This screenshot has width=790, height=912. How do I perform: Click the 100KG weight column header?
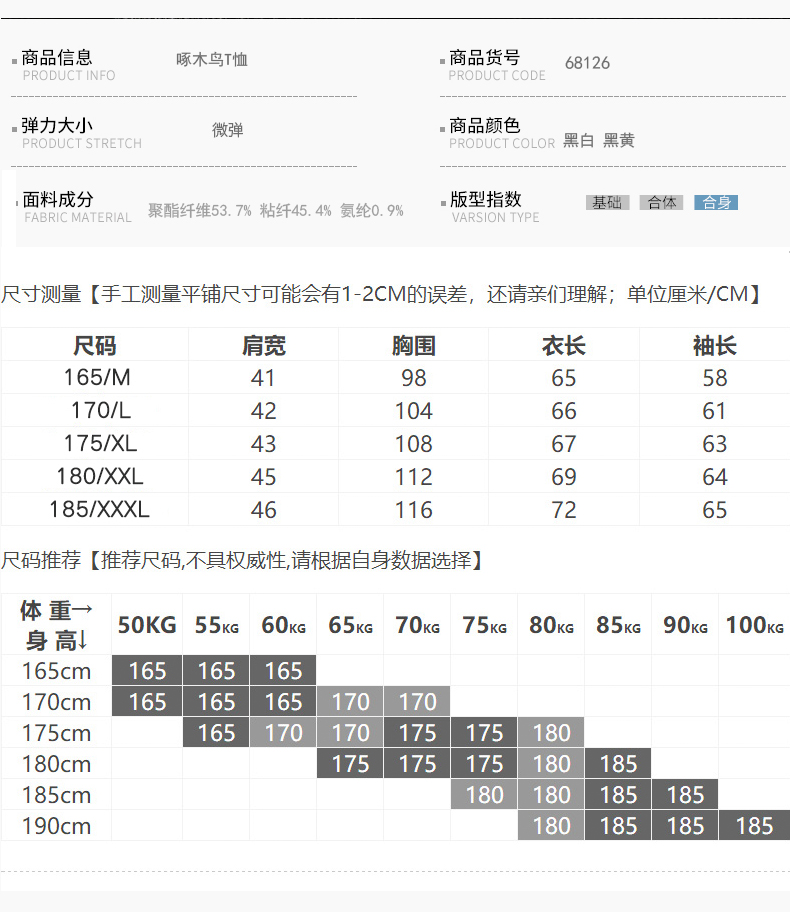click(x=754, y=626)
